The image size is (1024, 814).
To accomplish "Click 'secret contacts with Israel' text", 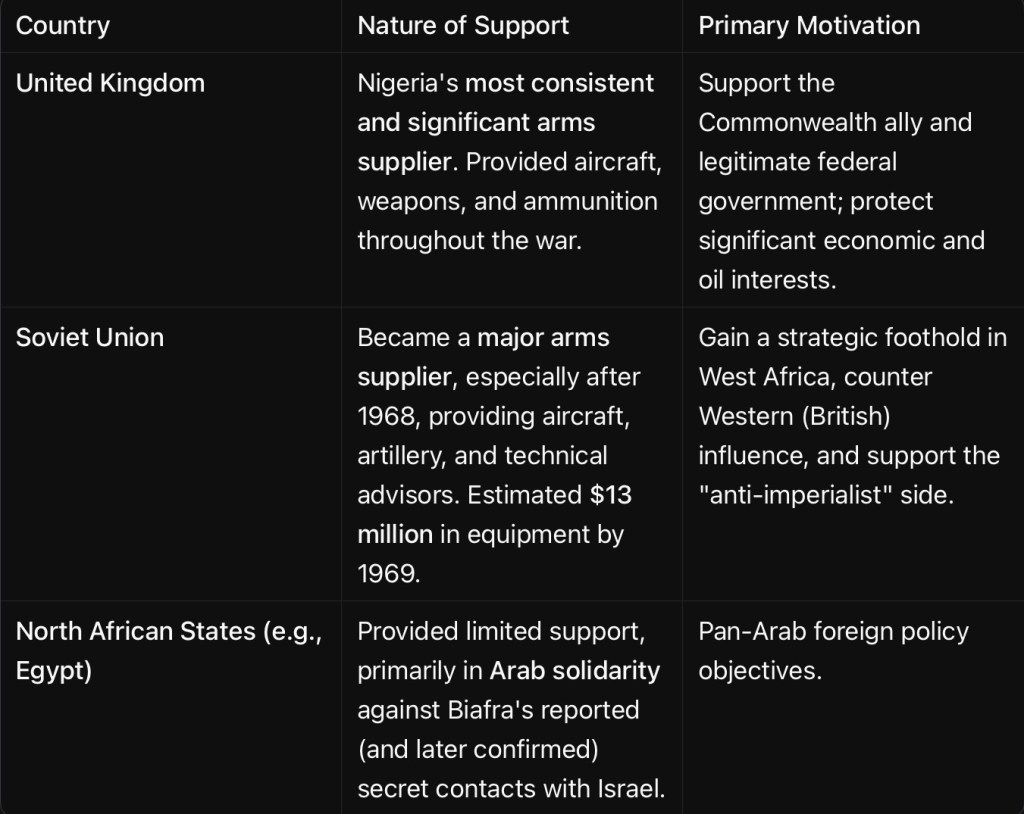I will tap(510, 789).
